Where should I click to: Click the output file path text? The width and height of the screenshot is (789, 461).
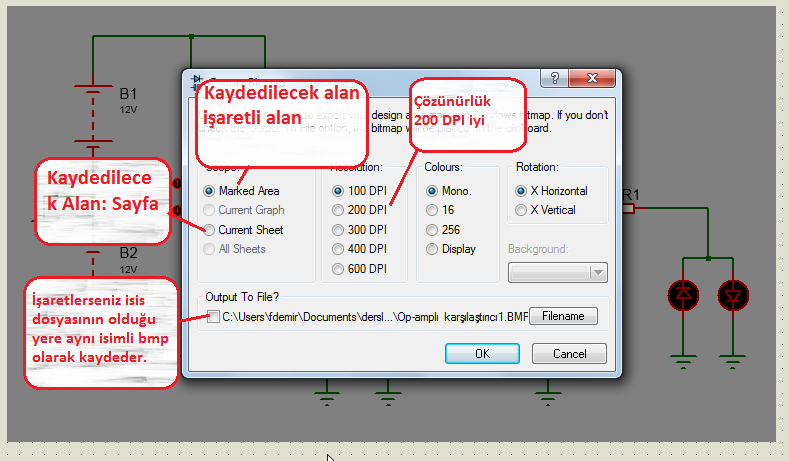click(x=372, y=317)
